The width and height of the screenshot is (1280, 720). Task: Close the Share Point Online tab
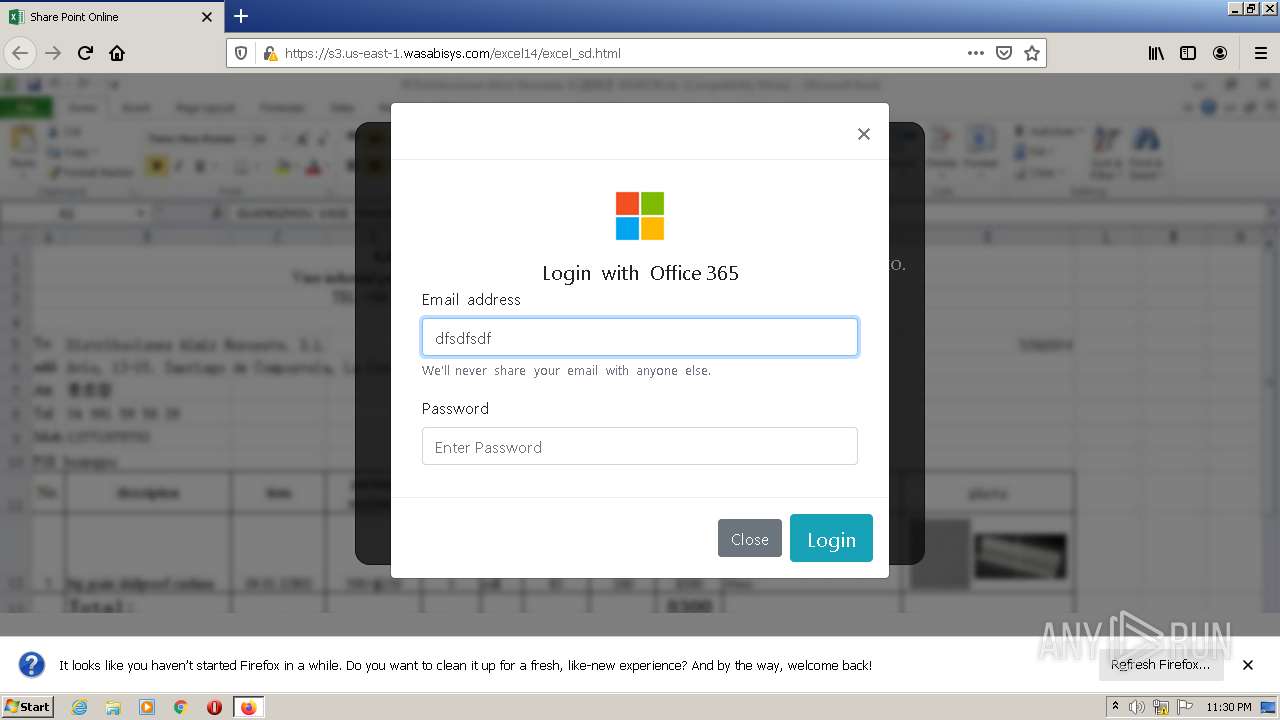pos(207,17)
